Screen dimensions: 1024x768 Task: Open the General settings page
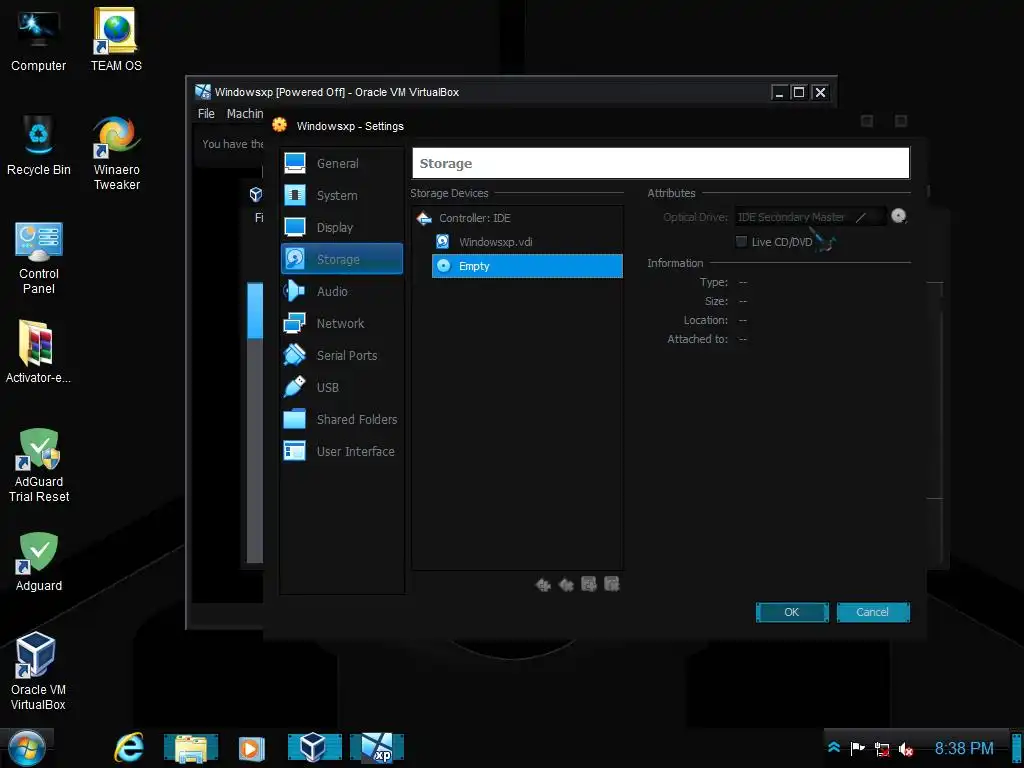tap(341, 163)
